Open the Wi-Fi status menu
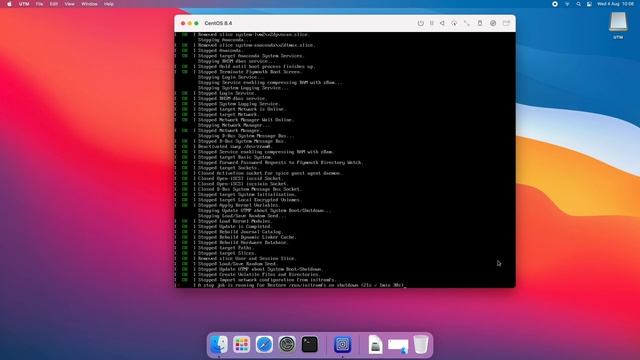Screen dimensions: 640x360 pos(567,4)
